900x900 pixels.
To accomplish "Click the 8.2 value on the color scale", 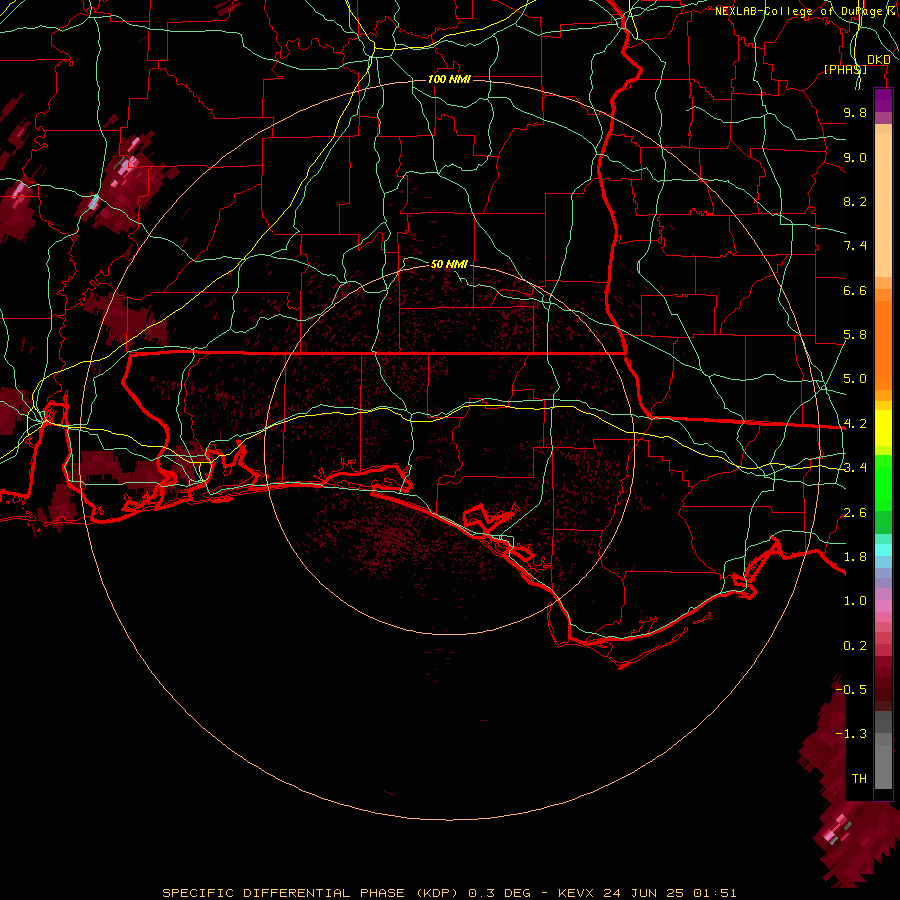I will [x=855, y=201].
